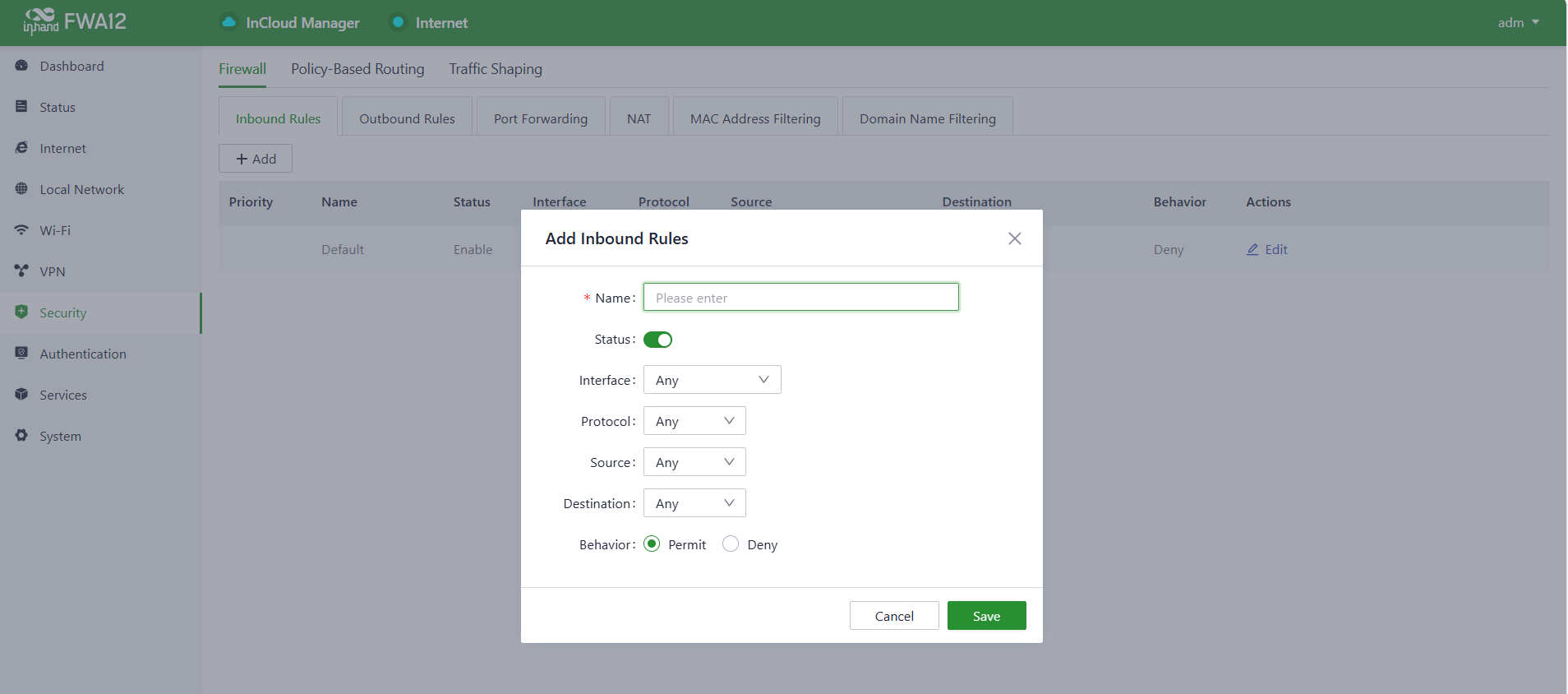Toggle the Status switch off
Viewport: 1568px width, 694px height.
[x=657, y=340]
